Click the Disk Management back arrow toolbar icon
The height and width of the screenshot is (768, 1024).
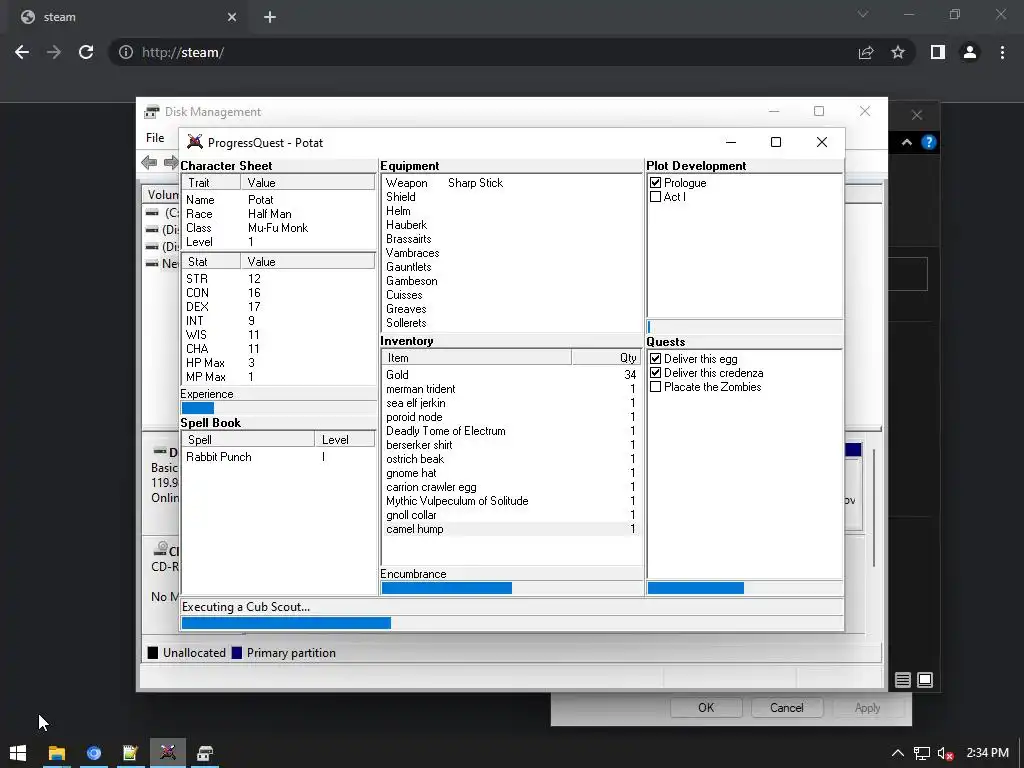(150, 163)
